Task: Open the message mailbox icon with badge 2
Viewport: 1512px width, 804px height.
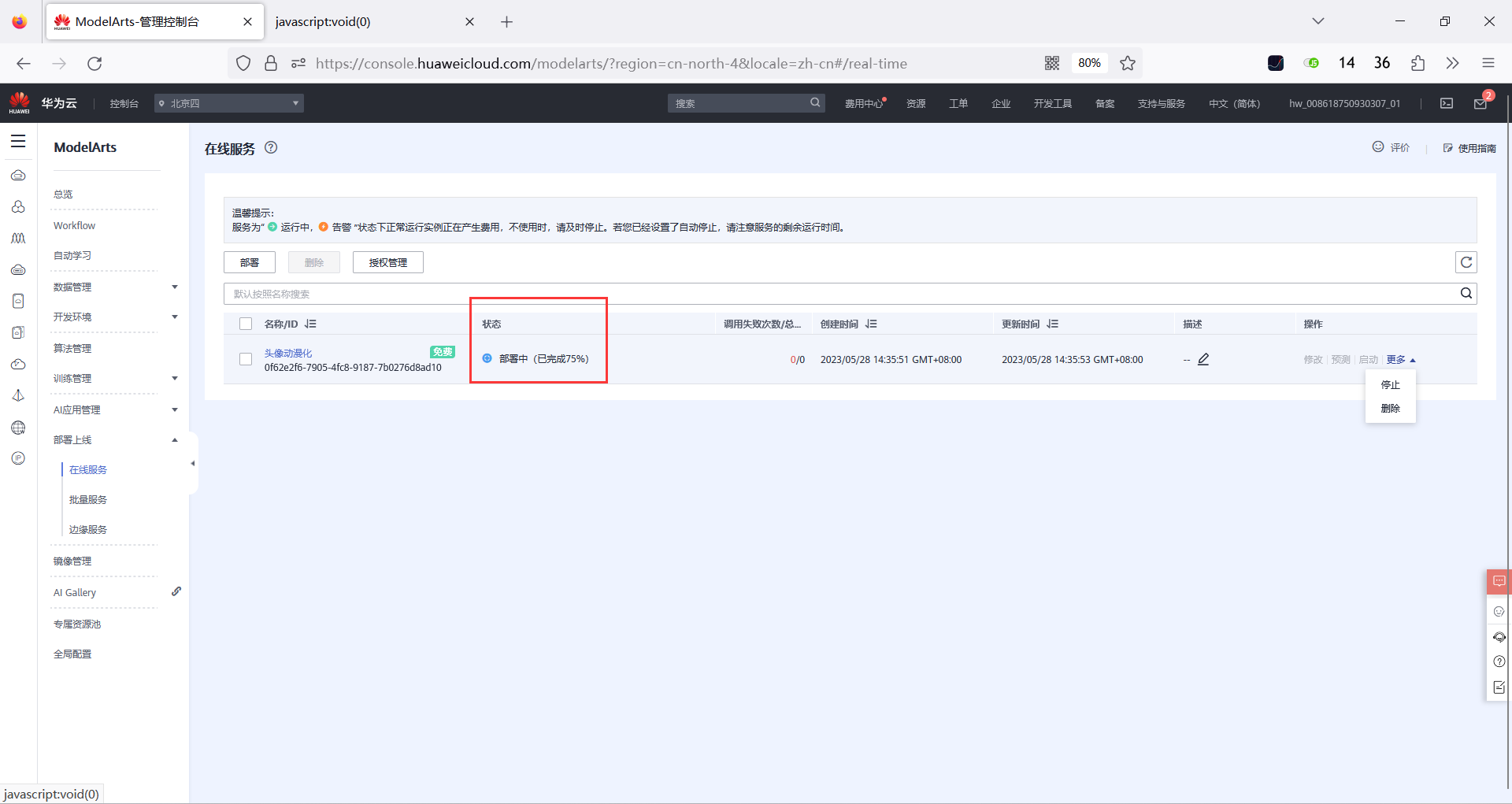Action: (x=1481, y=102)
